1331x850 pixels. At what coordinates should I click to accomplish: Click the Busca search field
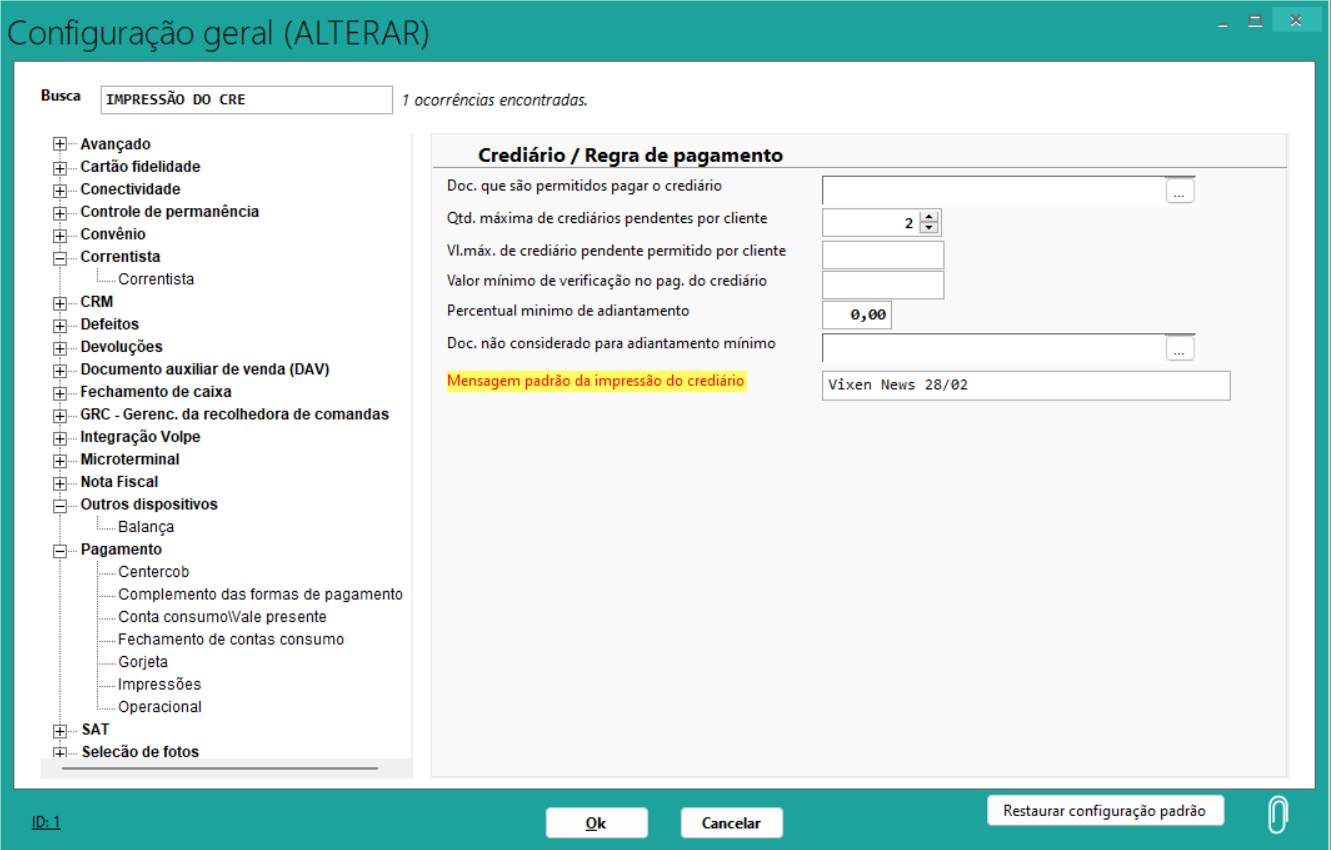[246, 100]
